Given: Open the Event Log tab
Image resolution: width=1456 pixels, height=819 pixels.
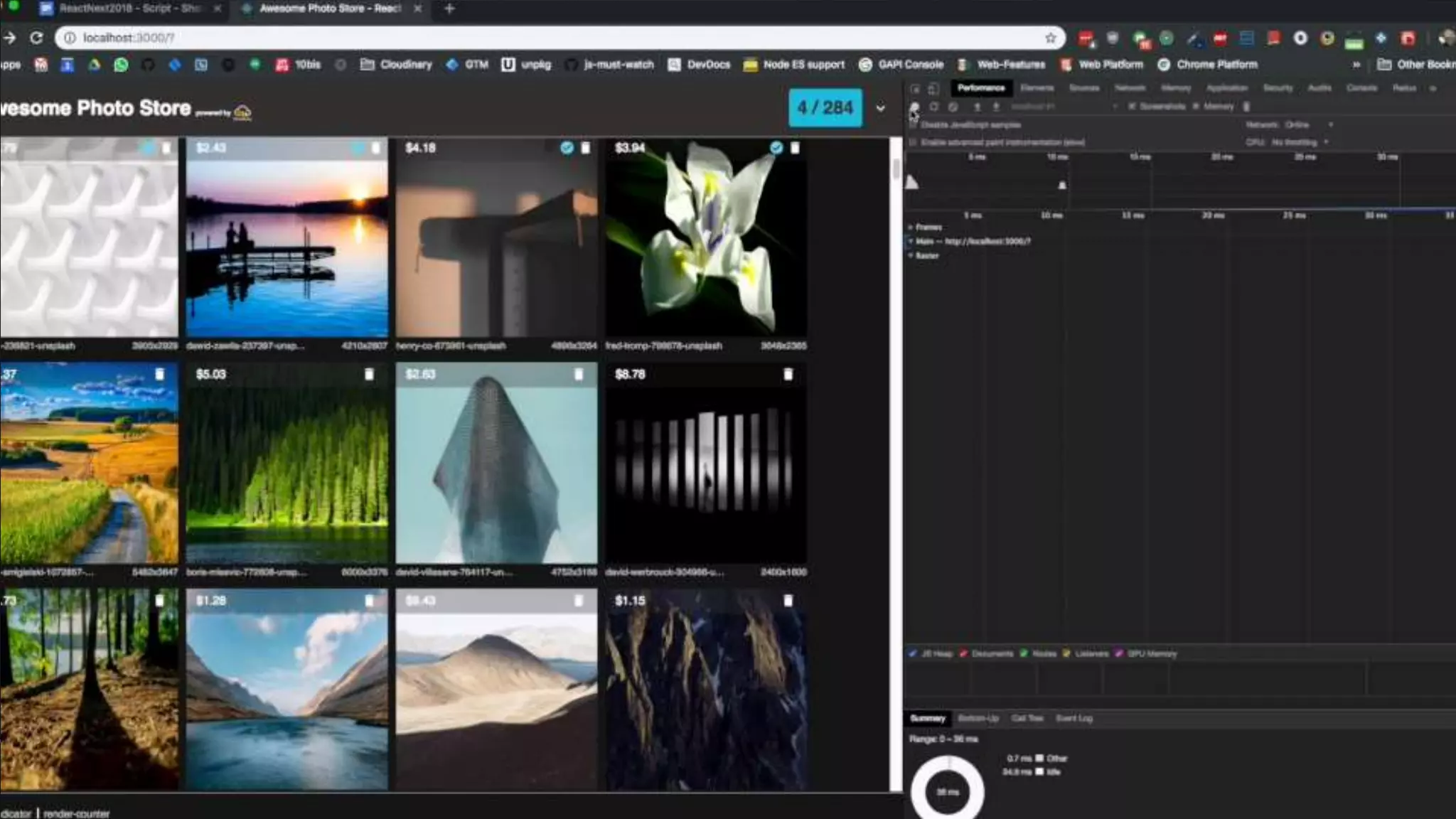Looking at the screenshot, I should click(x=1074, y=718).
